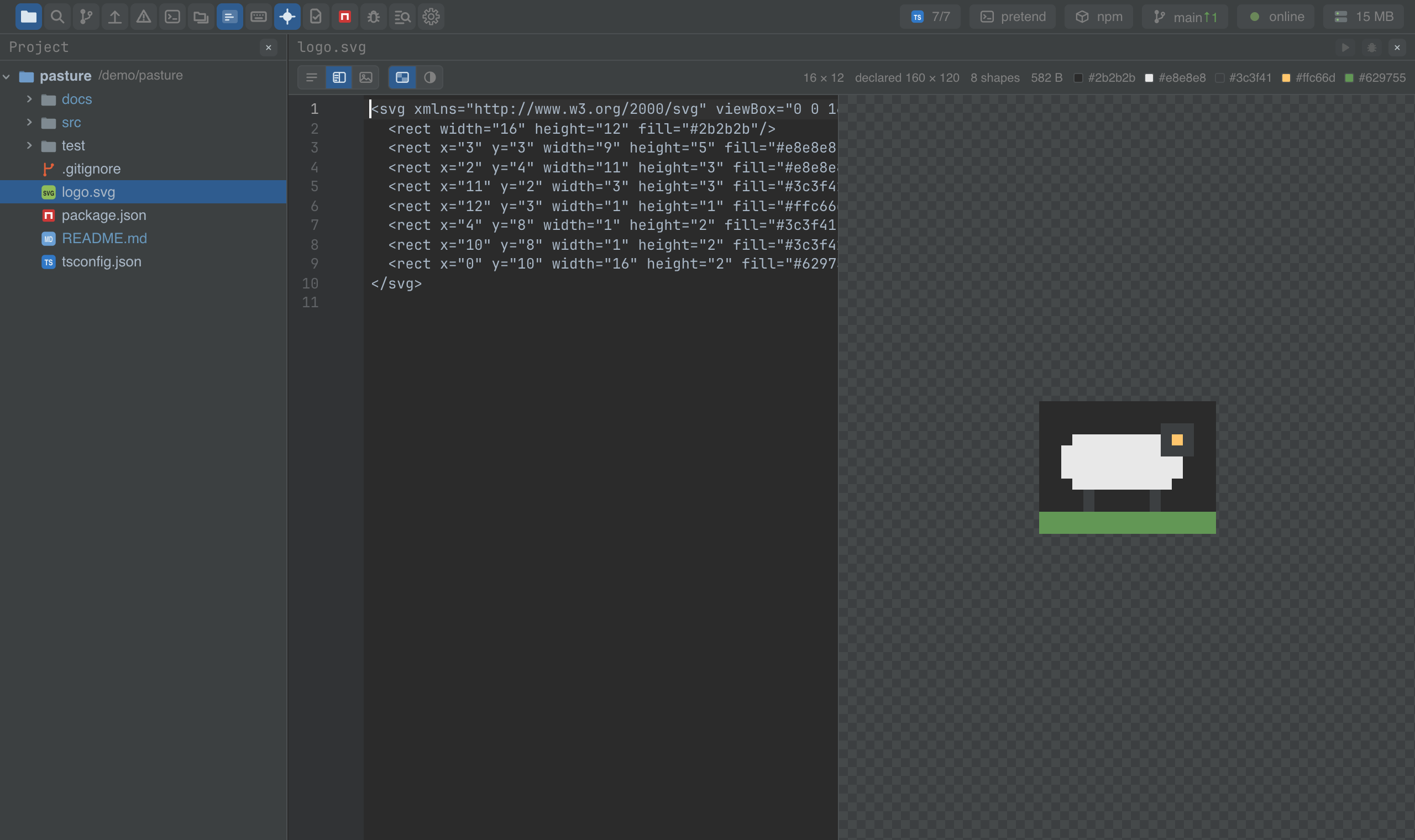Image resolution: width=1415 pixels, height=840 pixels.
Task: Switch to image-only preview mode
Action: pos(366,77)
